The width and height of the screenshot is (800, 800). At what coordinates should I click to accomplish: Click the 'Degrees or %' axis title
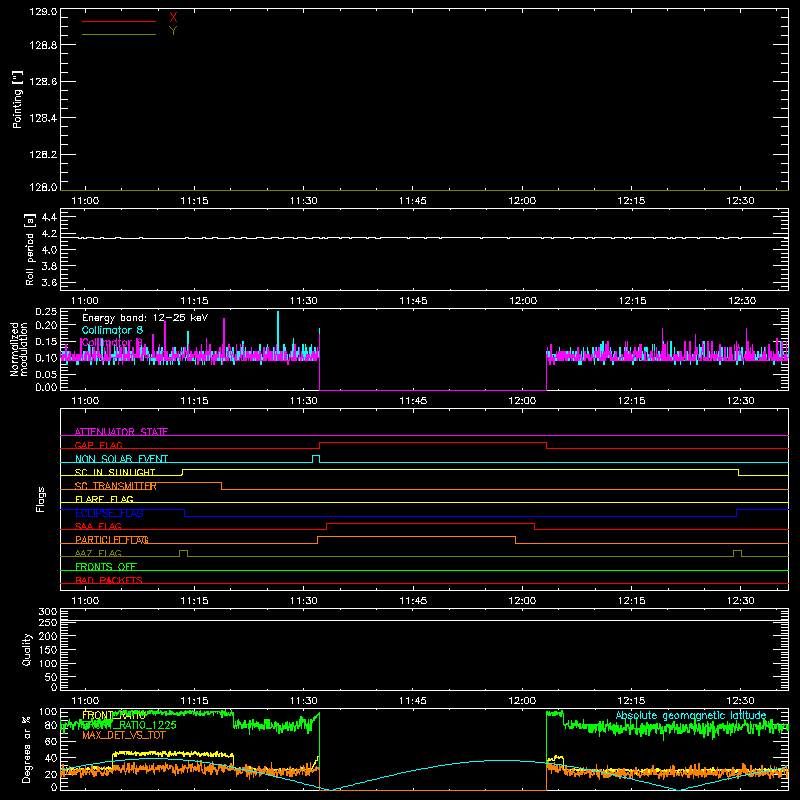(x=27, y=749)
